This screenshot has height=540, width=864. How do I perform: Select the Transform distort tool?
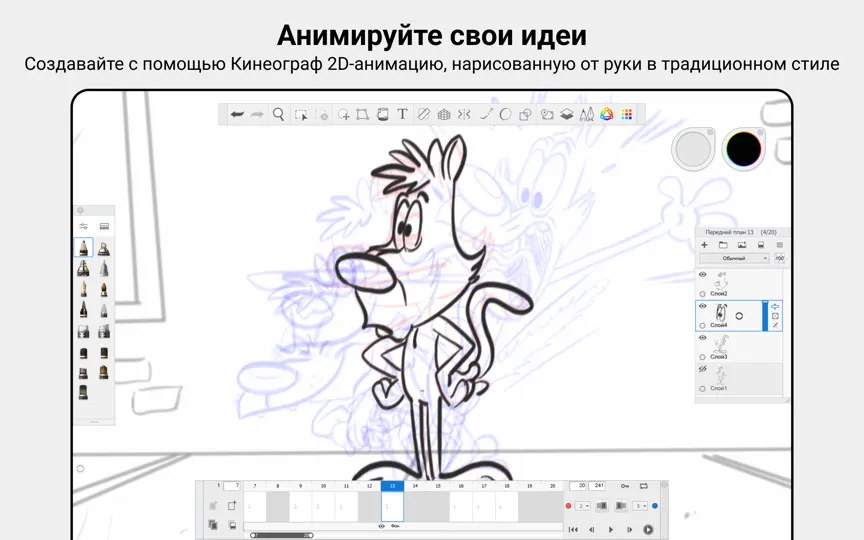click(362, 115)
